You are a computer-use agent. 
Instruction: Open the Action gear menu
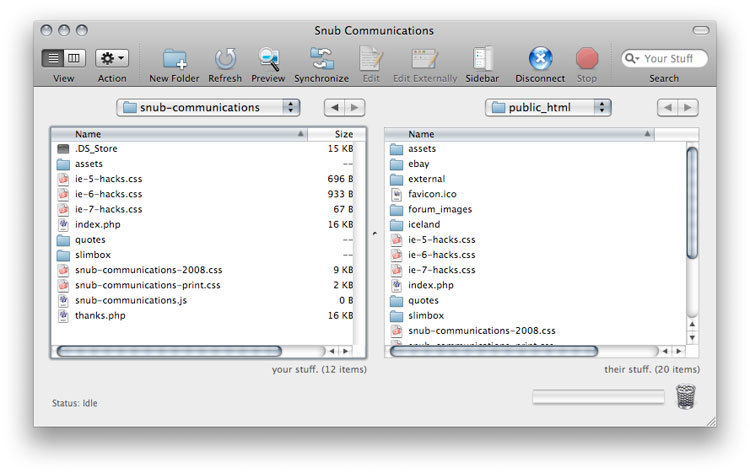pos(112,58)
